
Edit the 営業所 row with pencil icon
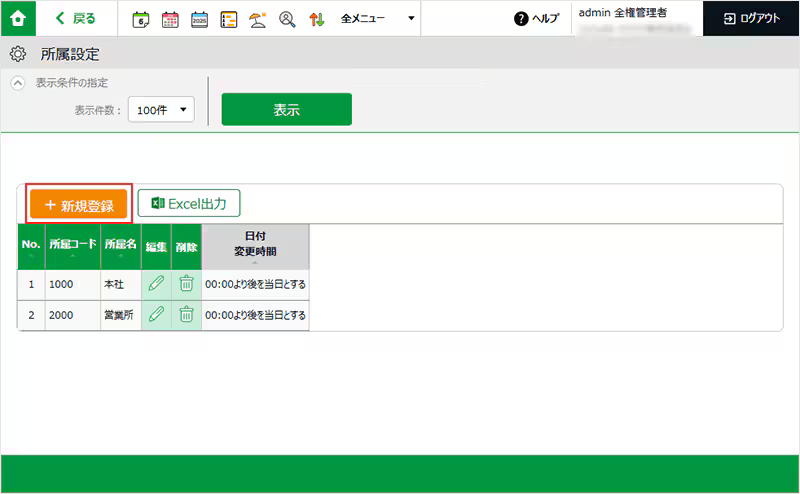[x=156, y=315]
